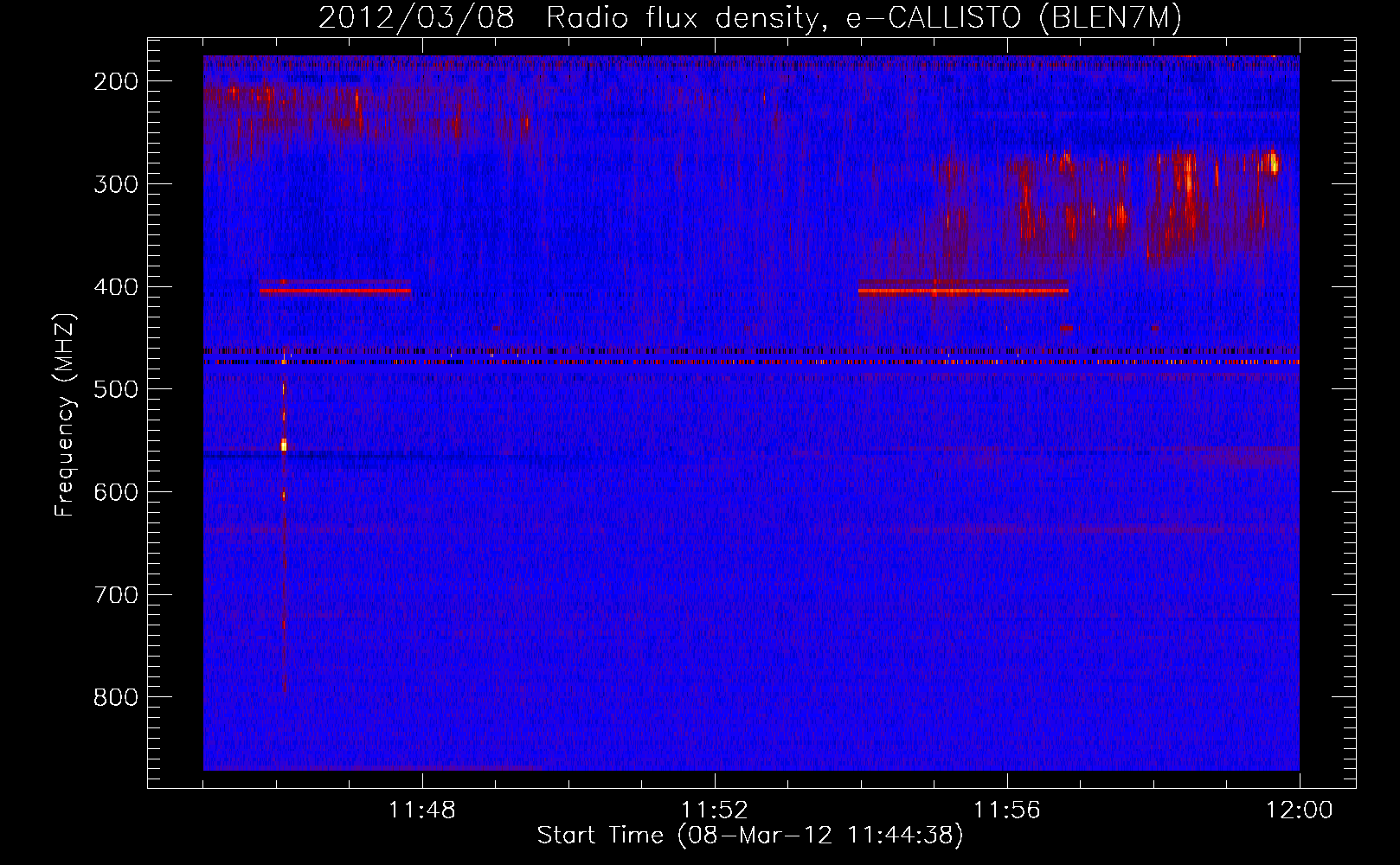The height and width of the screenshot is (865, 1400).
Task: Click the 700 frequency tick label
Action: (115, 595)
